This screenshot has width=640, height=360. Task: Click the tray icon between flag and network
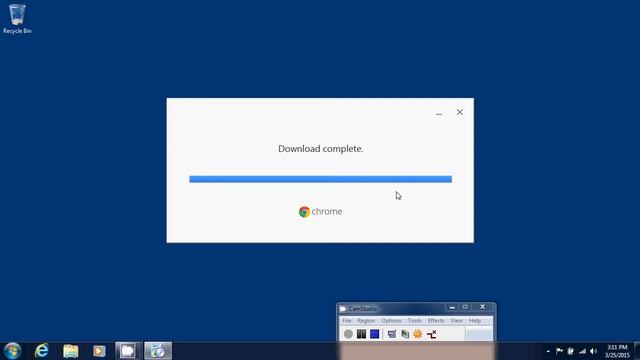571,351
